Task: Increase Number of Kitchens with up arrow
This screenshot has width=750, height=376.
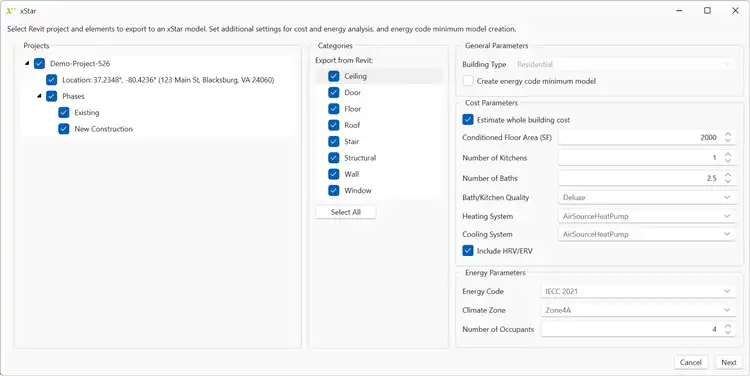Action: pyautogui.click(x=728, y=155)
